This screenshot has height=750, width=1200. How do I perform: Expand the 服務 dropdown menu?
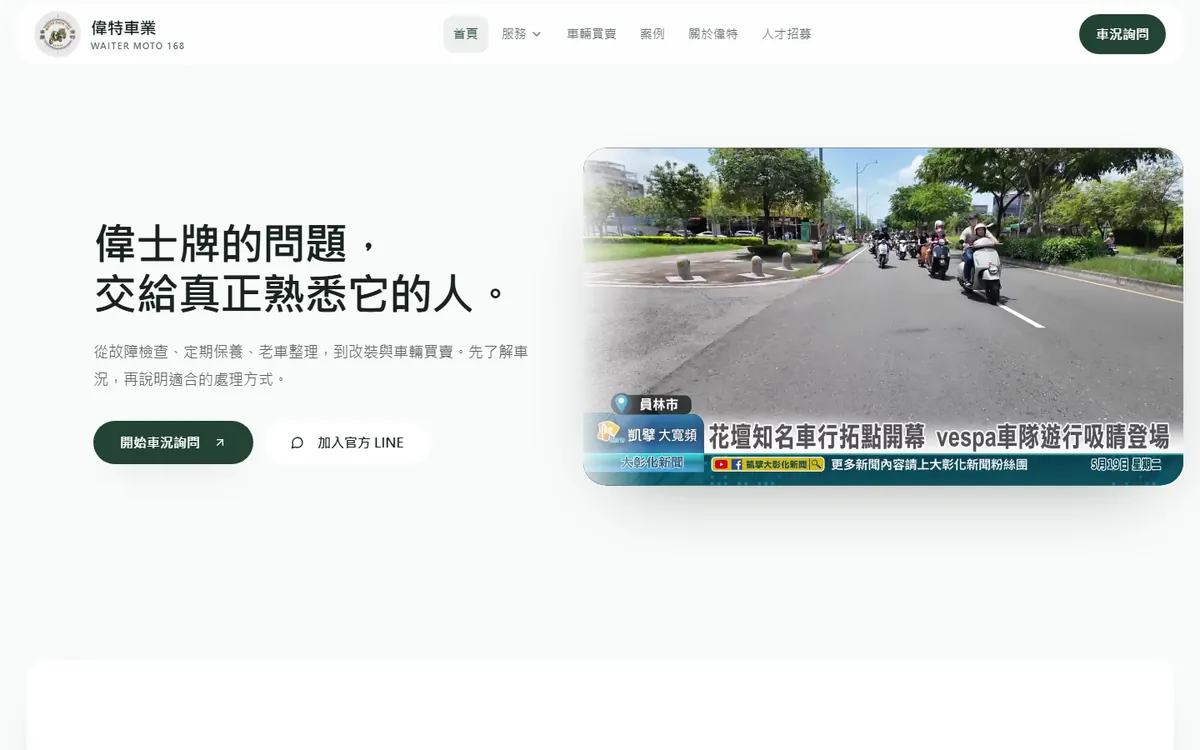(x=521, y=34)
